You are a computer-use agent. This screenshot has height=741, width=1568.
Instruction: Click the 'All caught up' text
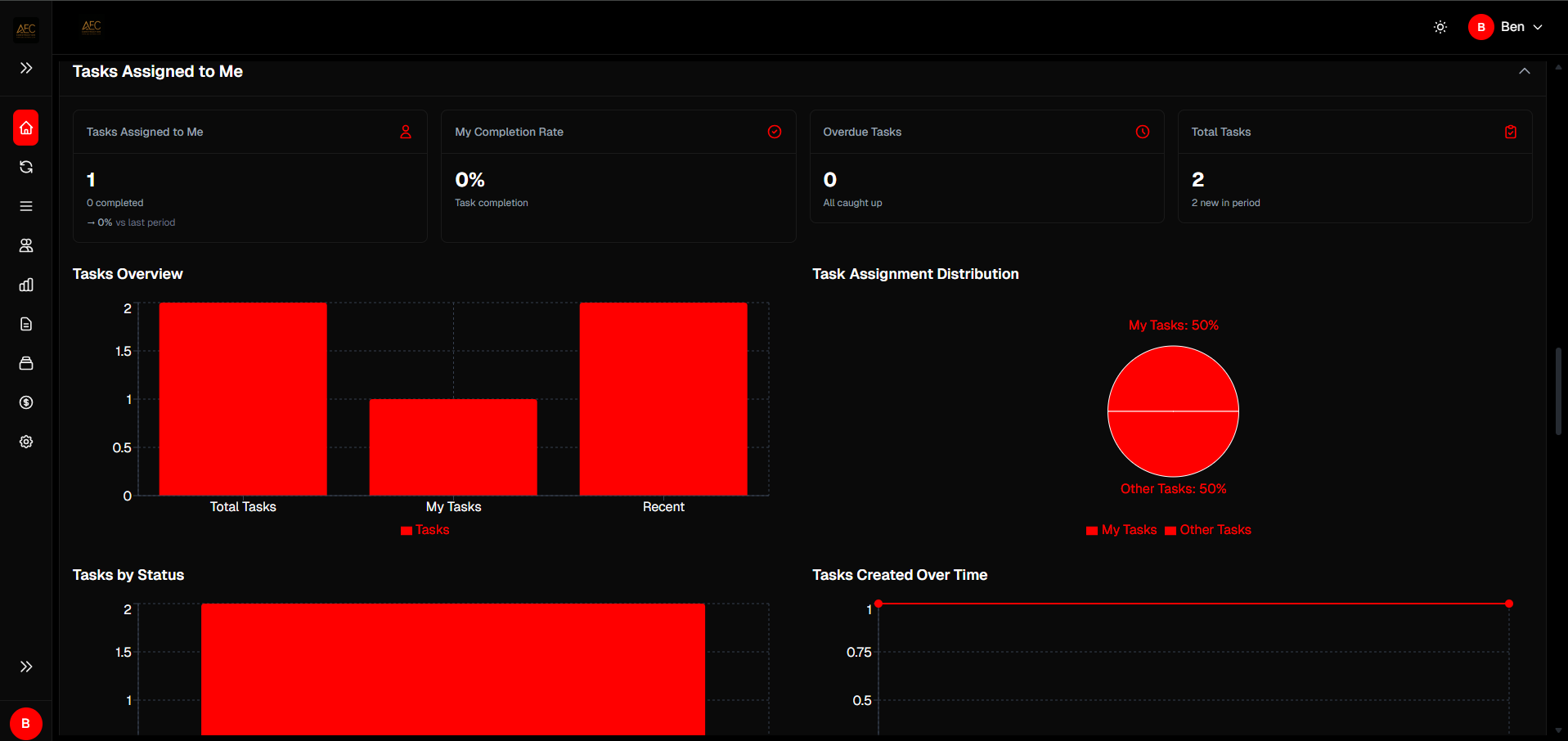[852, 203]
